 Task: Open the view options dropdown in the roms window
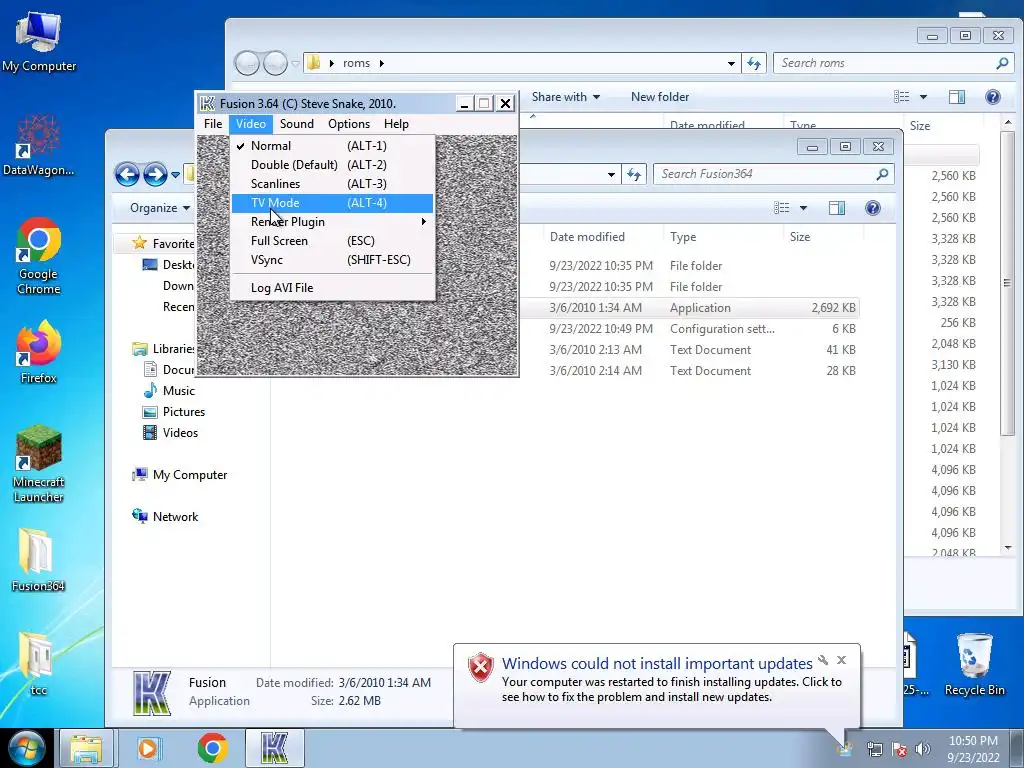click(x=923, y=97)
